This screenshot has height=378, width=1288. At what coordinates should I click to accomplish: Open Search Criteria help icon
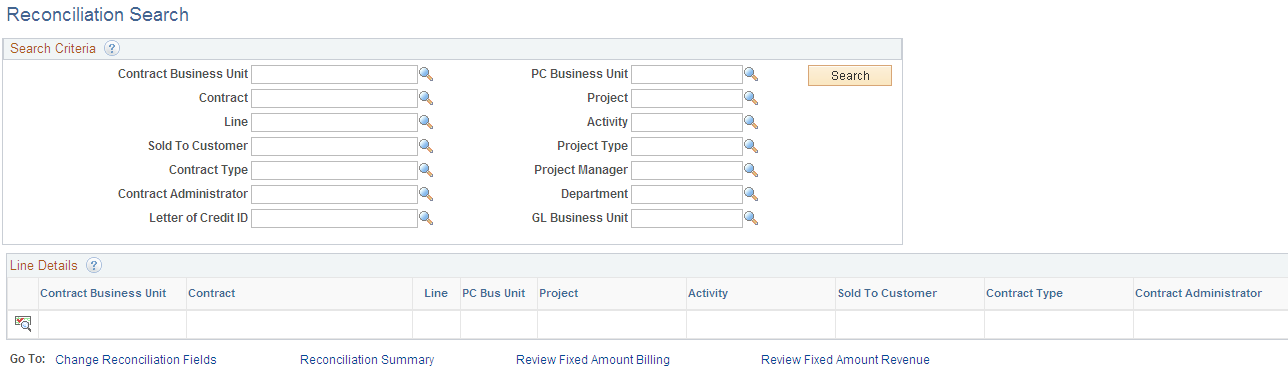pyautogui.click(x=112, y=48)
